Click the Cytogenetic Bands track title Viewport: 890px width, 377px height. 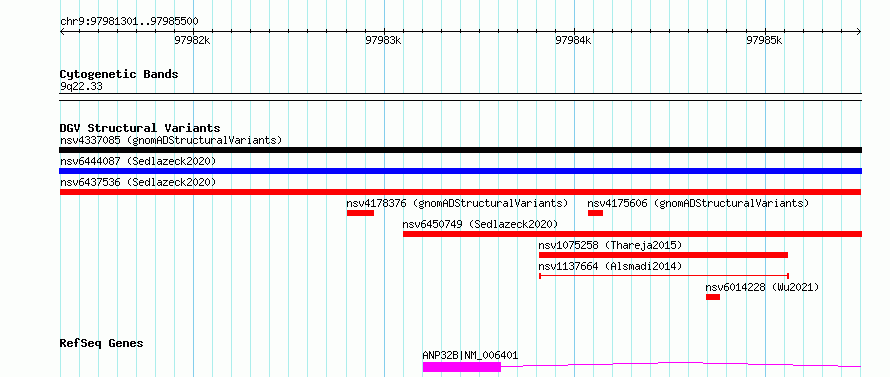[x=119, y=74]
